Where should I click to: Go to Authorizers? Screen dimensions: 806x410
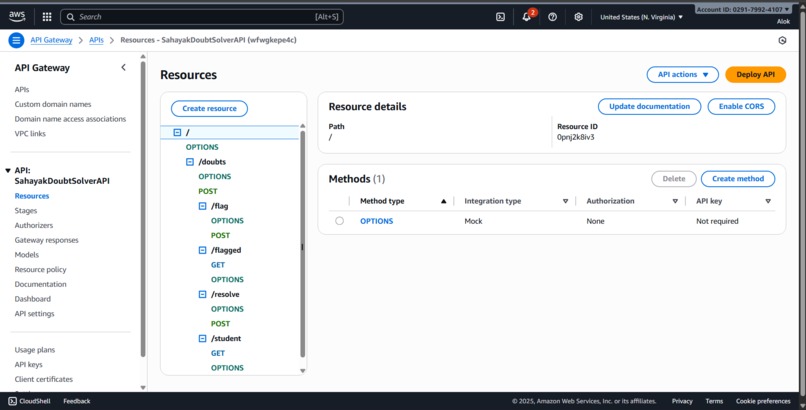tap(34, 226)
